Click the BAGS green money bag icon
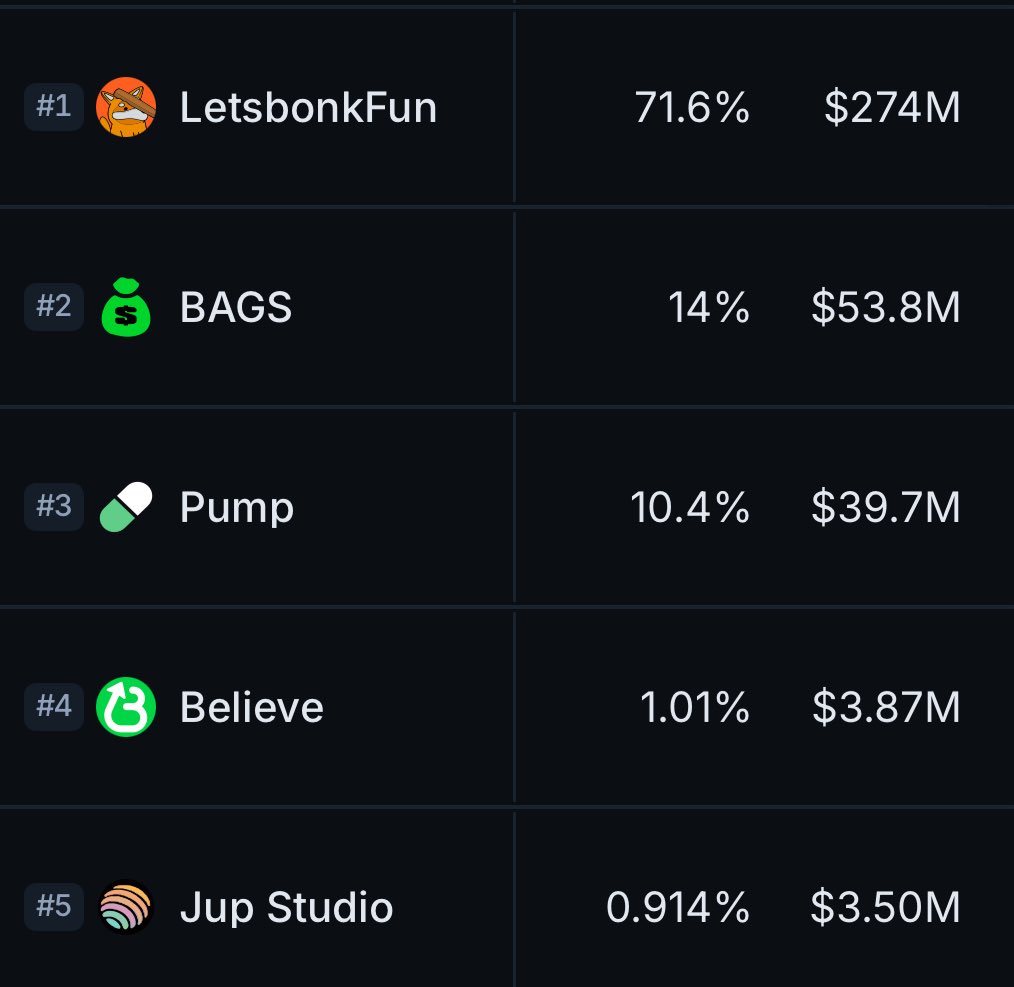Image resolution: width=1014 pixels, height=987 pixels. pos(126,307)
